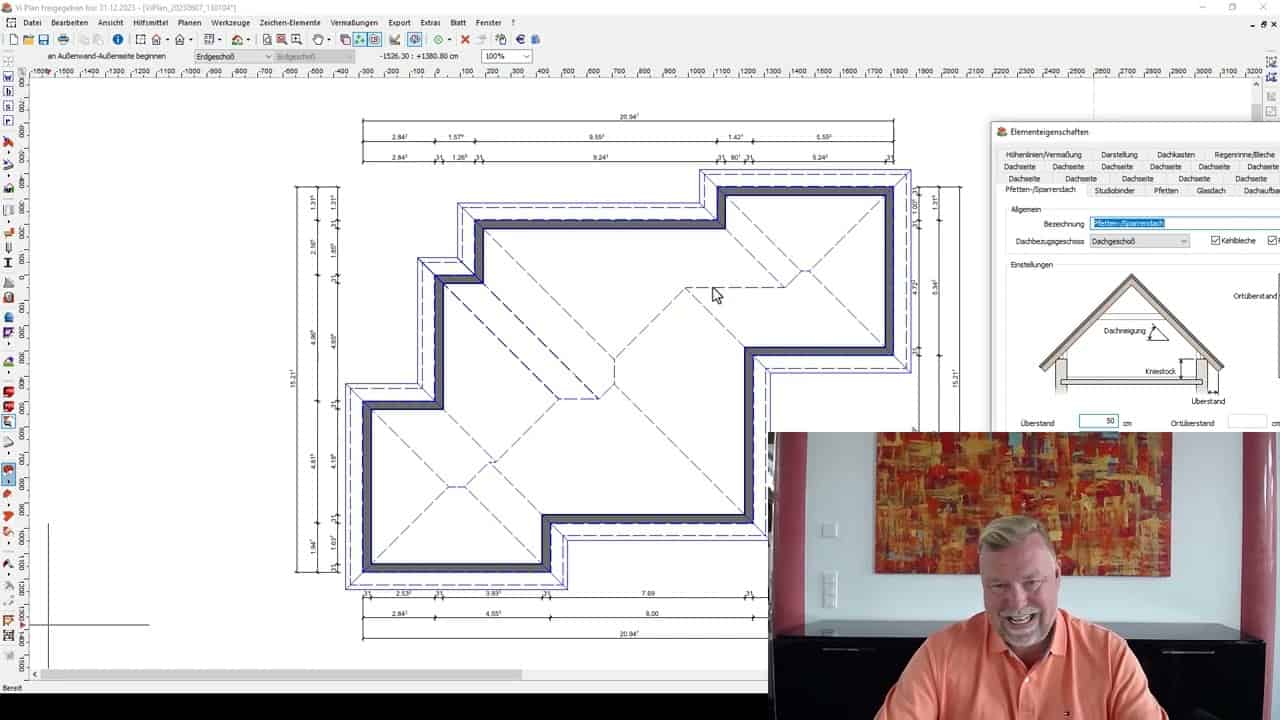This screenshot has height=720, width=1280.
Task: Open the Bearbeiten menu
Action: tap(69, 22)
